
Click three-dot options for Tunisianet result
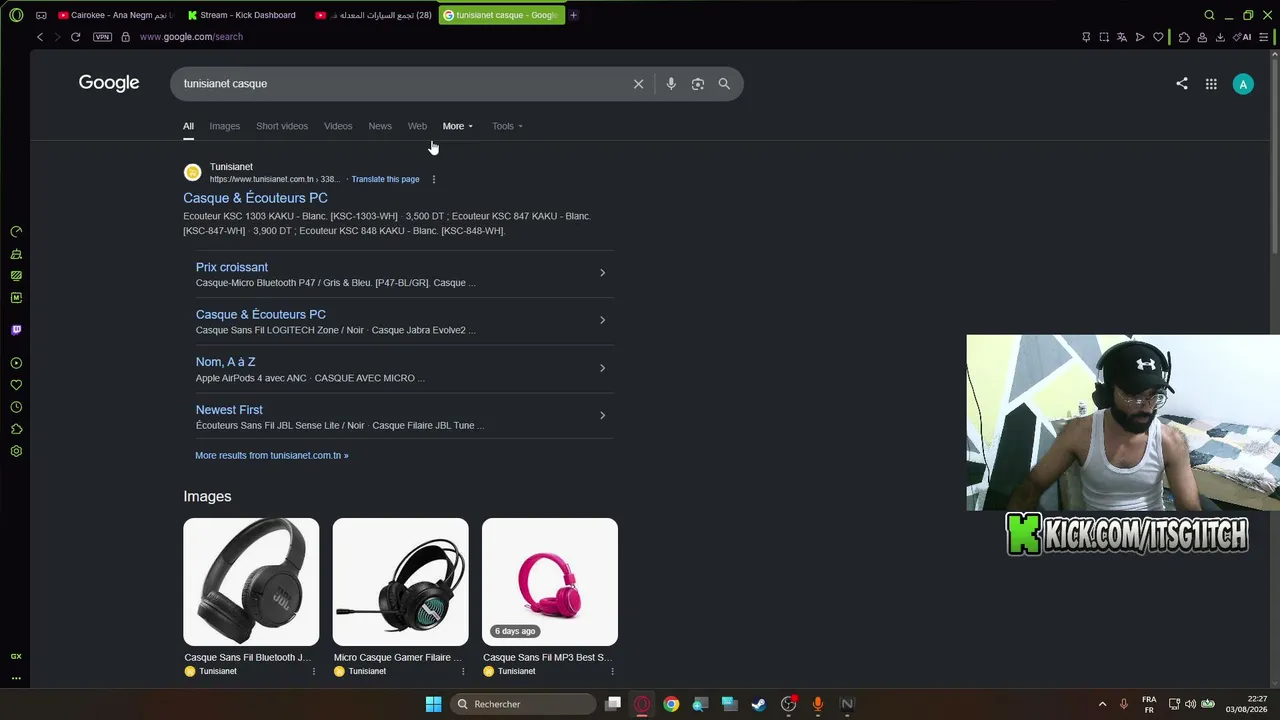click(x=434, y=179)
